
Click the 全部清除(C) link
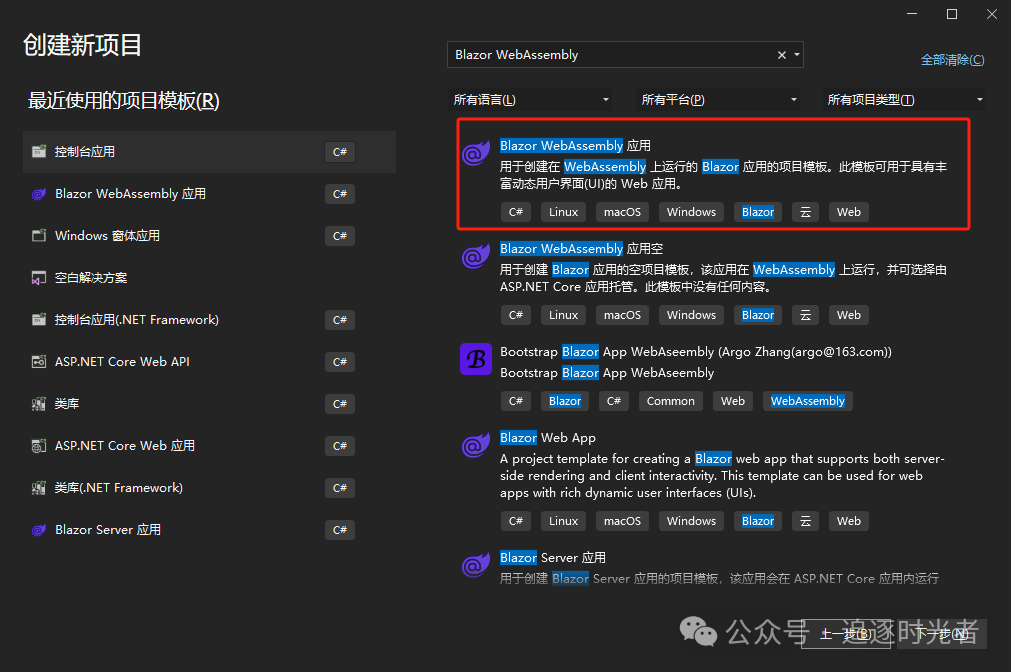pos(952,60)
